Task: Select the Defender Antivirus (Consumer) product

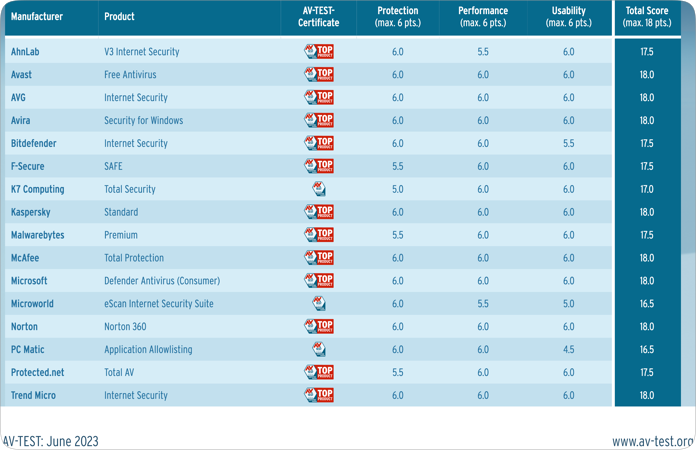Action: coord(161,281)
